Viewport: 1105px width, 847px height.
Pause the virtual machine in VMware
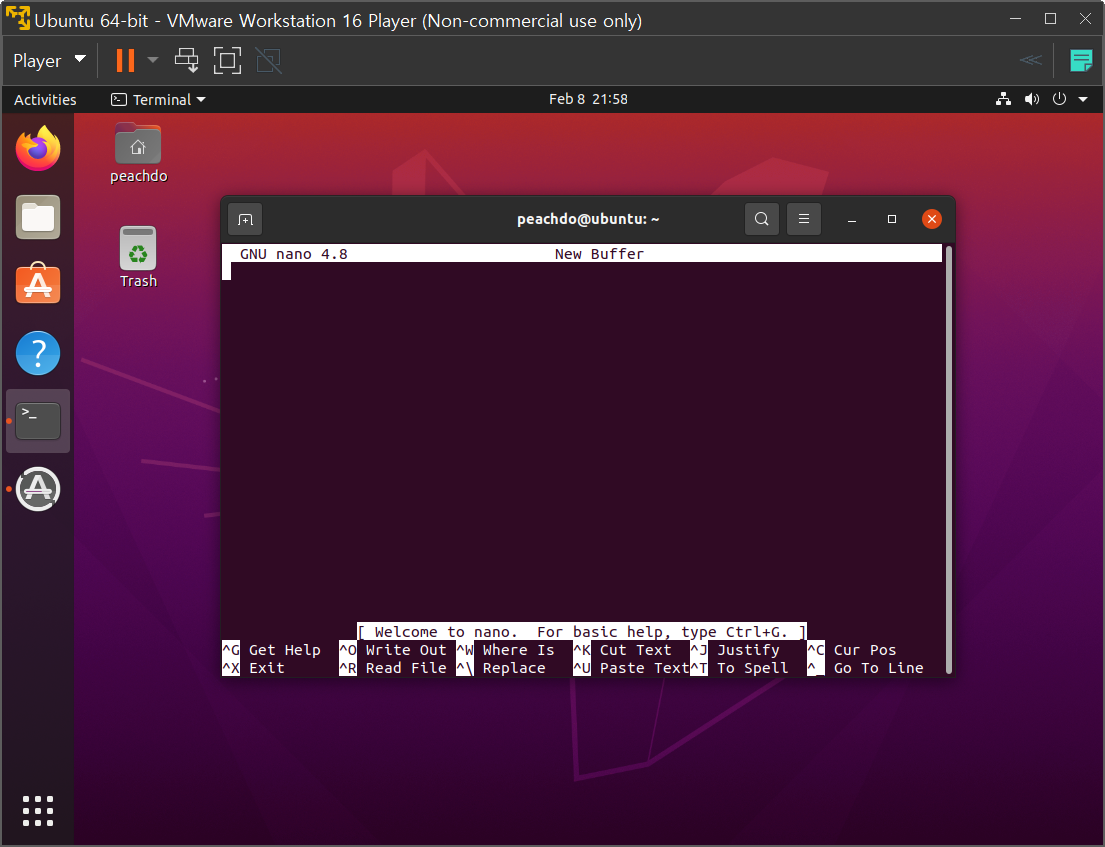[x=125, y=61]
